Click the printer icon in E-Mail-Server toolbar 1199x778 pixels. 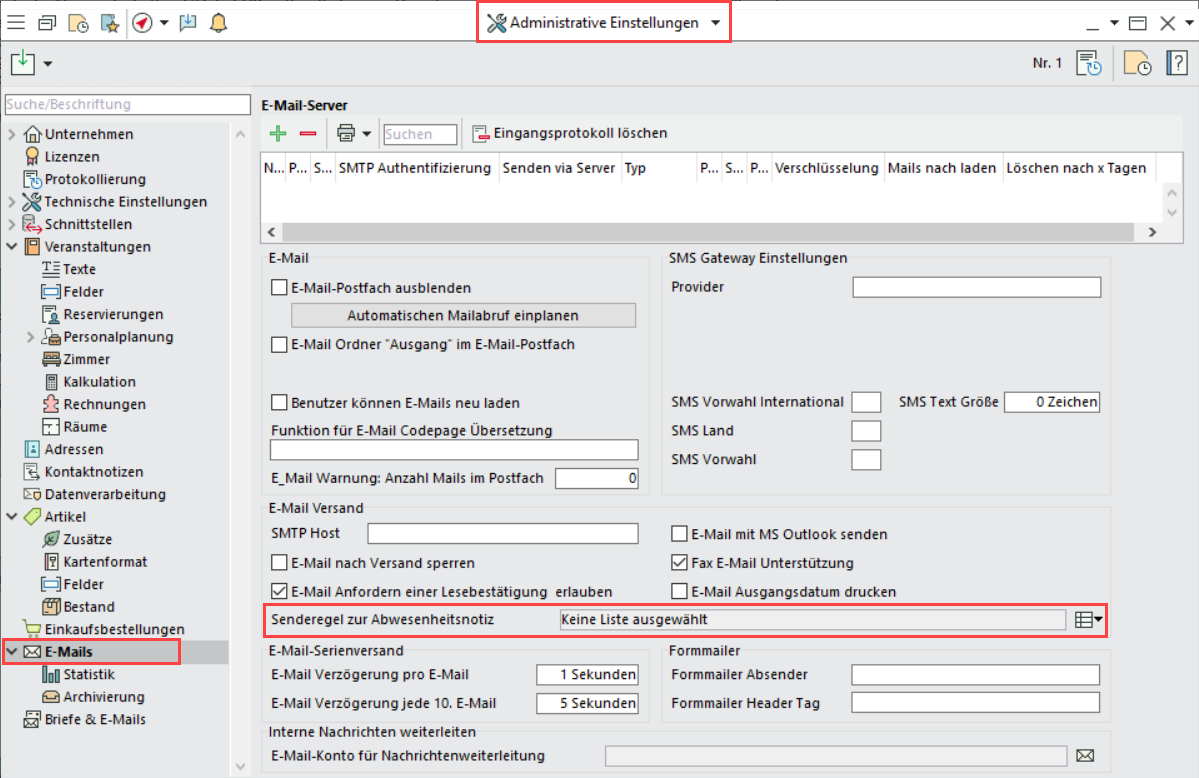(x=346, y=133)
